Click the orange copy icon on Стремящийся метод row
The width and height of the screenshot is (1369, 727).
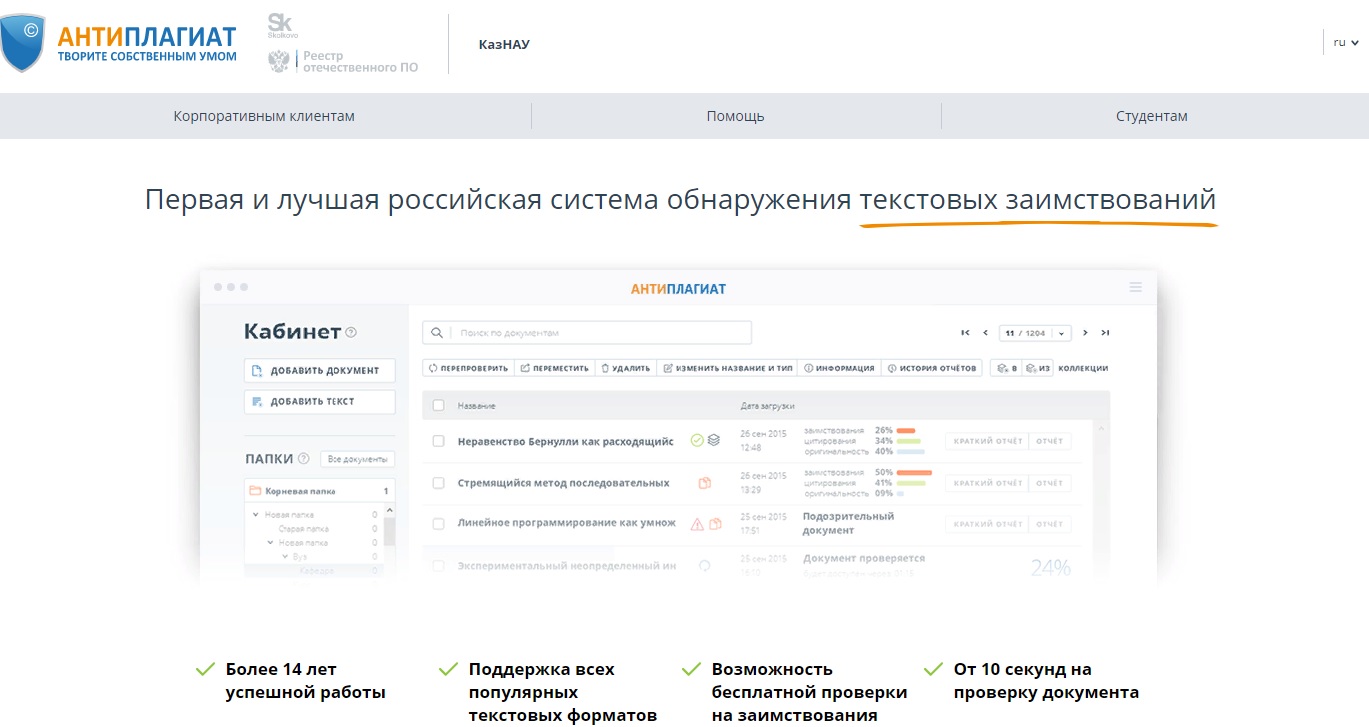tap(705, 483)
